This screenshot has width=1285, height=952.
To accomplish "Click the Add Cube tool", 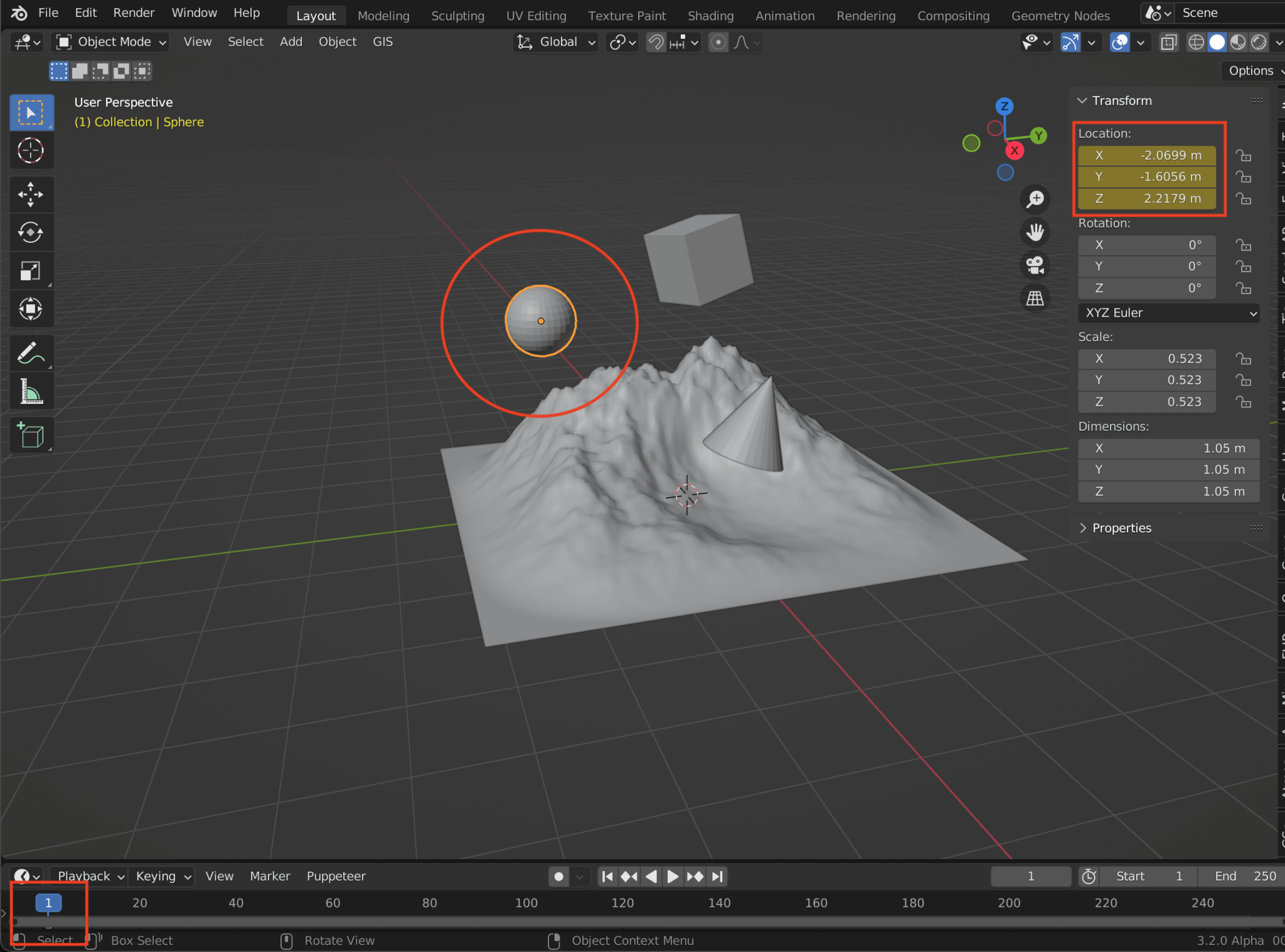I will [31, 435].
